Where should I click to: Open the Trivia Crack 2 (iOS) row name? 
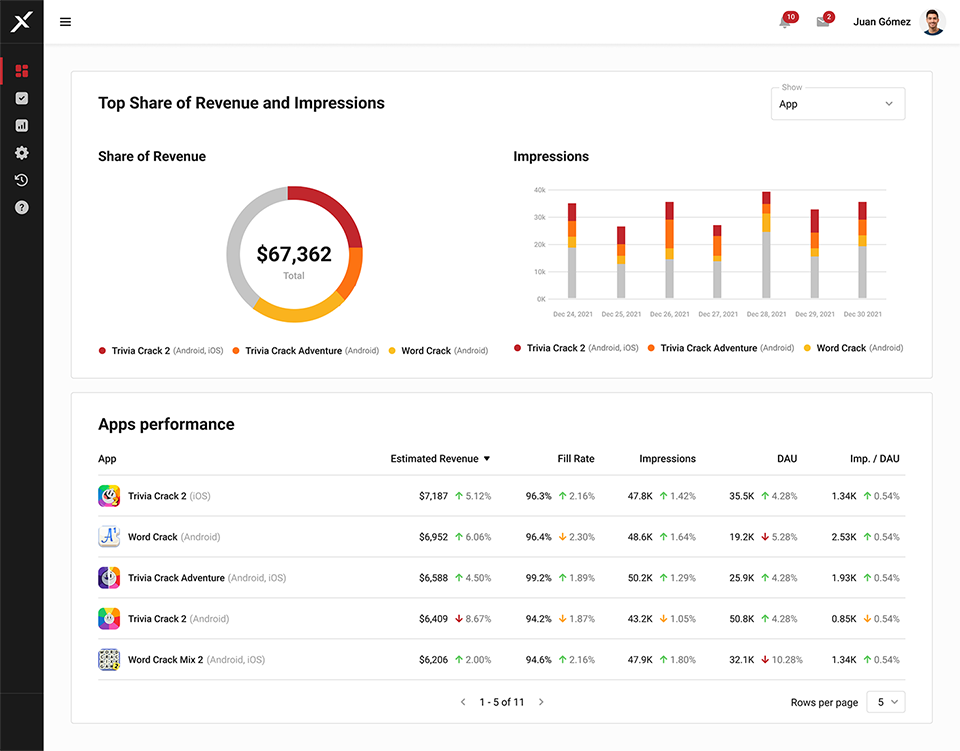169,496
